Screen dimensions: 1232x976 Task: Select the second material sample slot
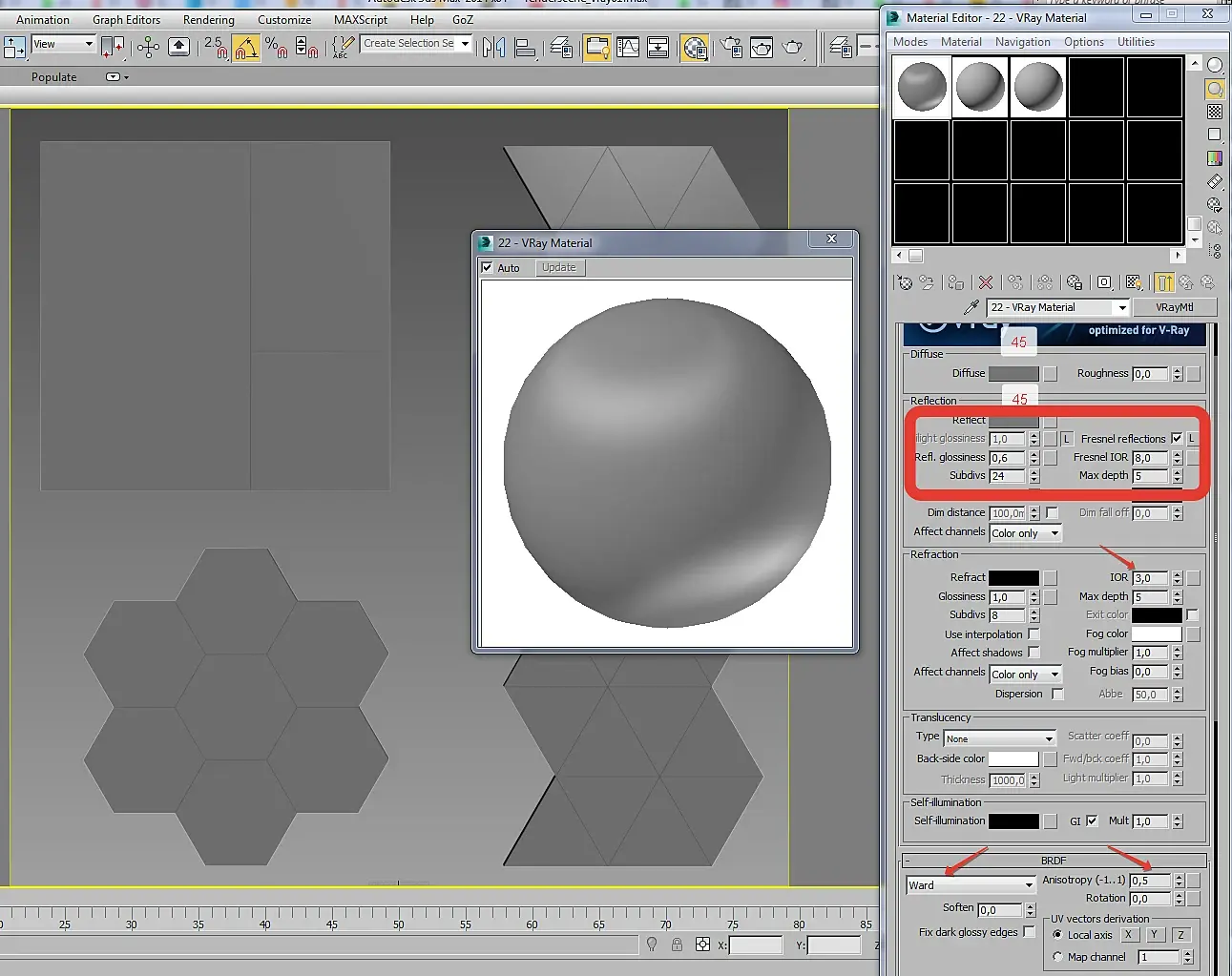(x=979, y=87)
